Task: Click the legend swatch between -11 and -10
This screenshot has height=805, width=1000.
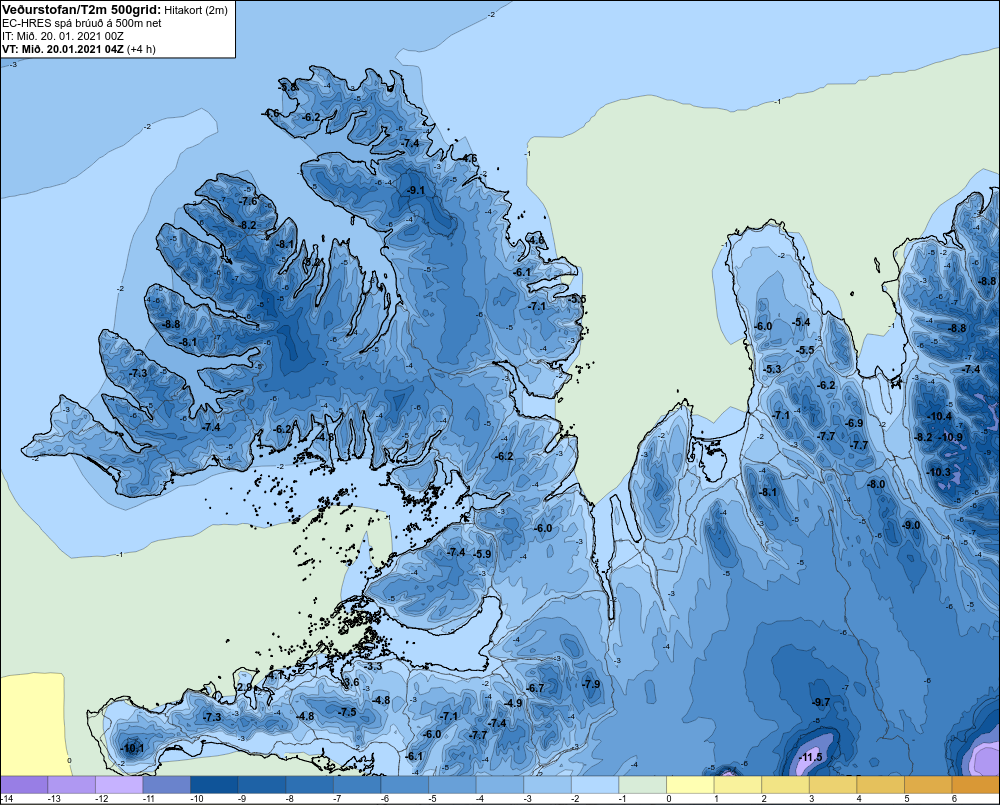Action: click(x=166, y=785)
